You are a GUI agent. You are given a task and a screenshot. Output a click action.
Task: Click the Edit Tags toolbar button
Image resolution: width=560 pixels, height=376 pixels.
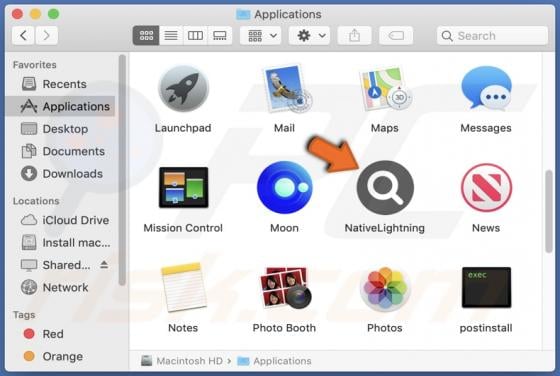[396, 35]
